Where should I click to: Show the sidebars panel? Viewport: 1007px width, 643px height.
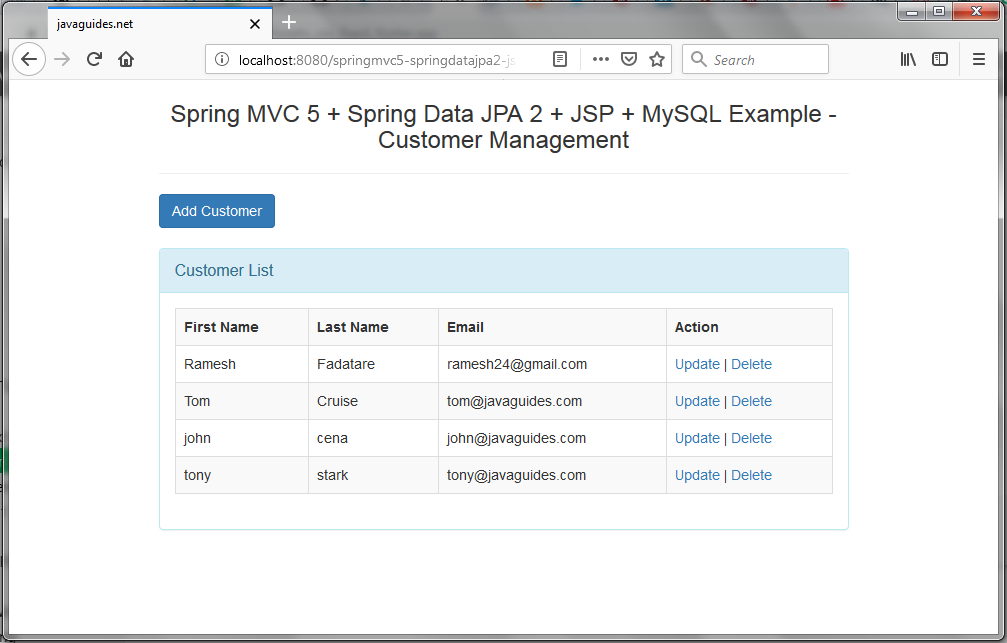[x=940, y=60]
